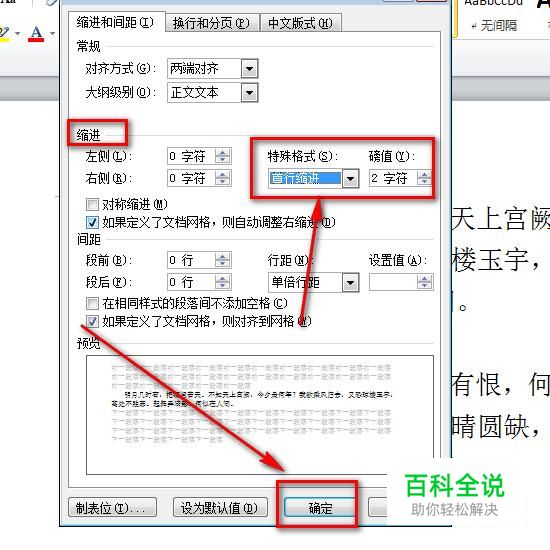The height and width of the screenshot is (550, 550).
Task: Click the 制表位 button
Action: tap(112, 508)
